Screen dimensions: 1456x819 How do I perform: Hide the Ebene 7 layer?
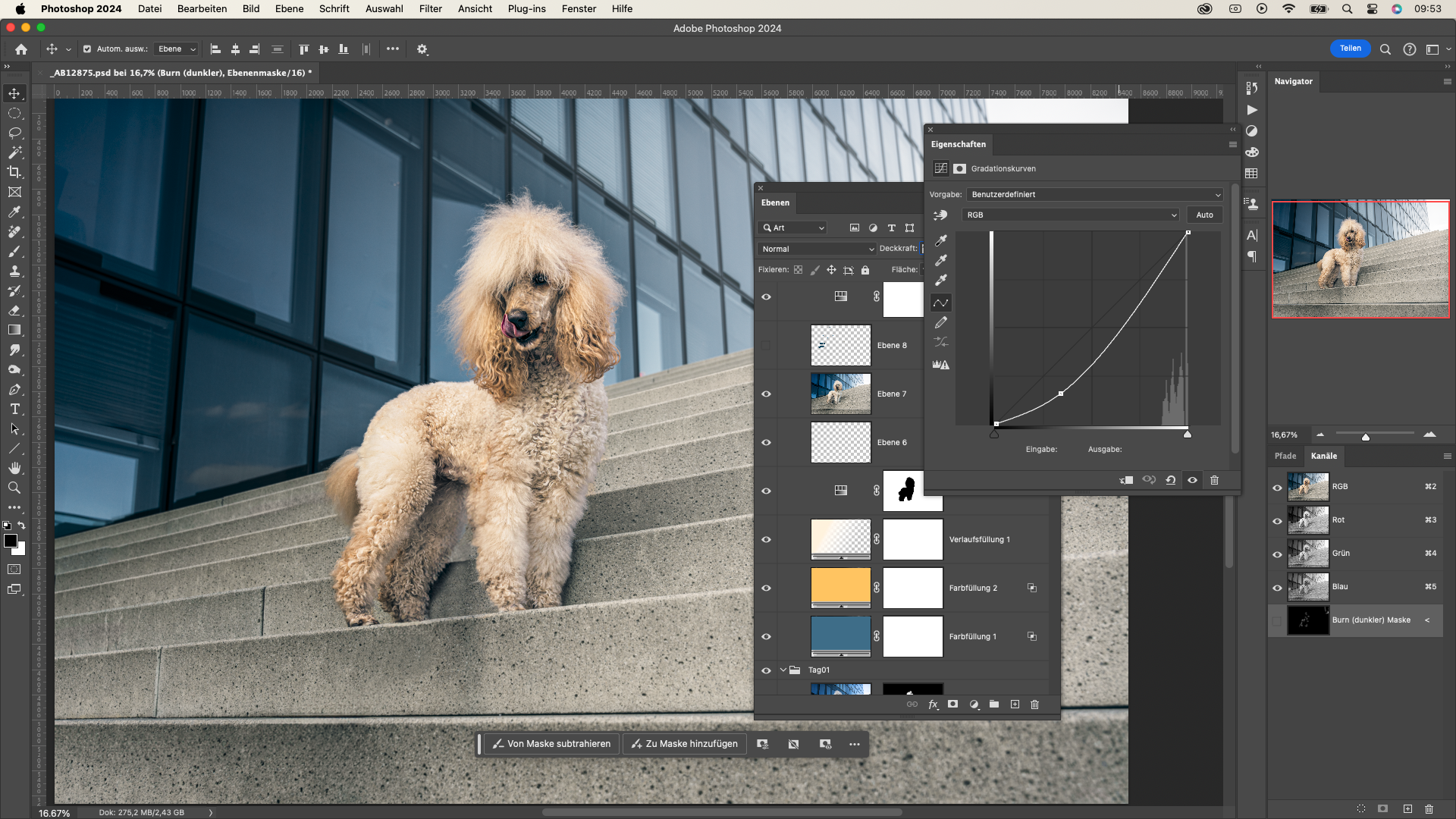pyautogui.click(x=766, y=394)
